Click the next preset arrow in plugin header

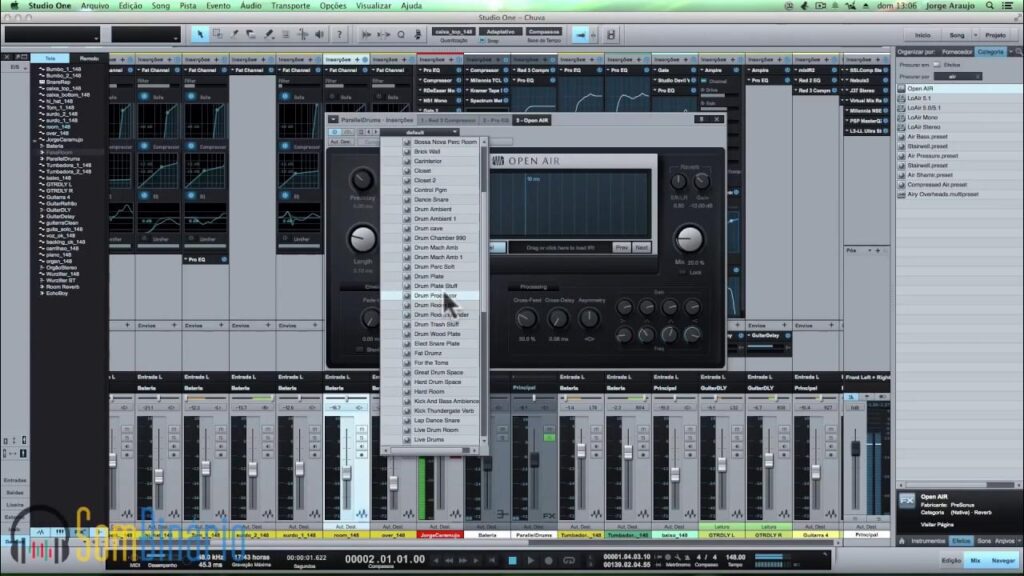tap(376, 132)
